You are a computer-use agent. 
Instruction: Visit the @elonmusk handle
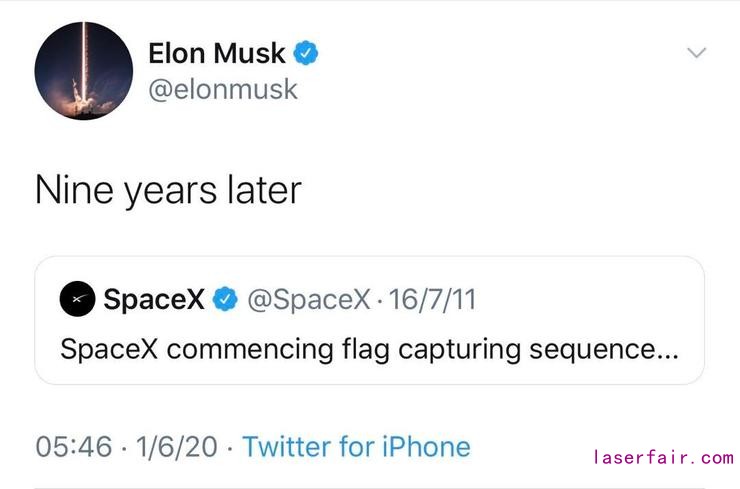point(223,89)
